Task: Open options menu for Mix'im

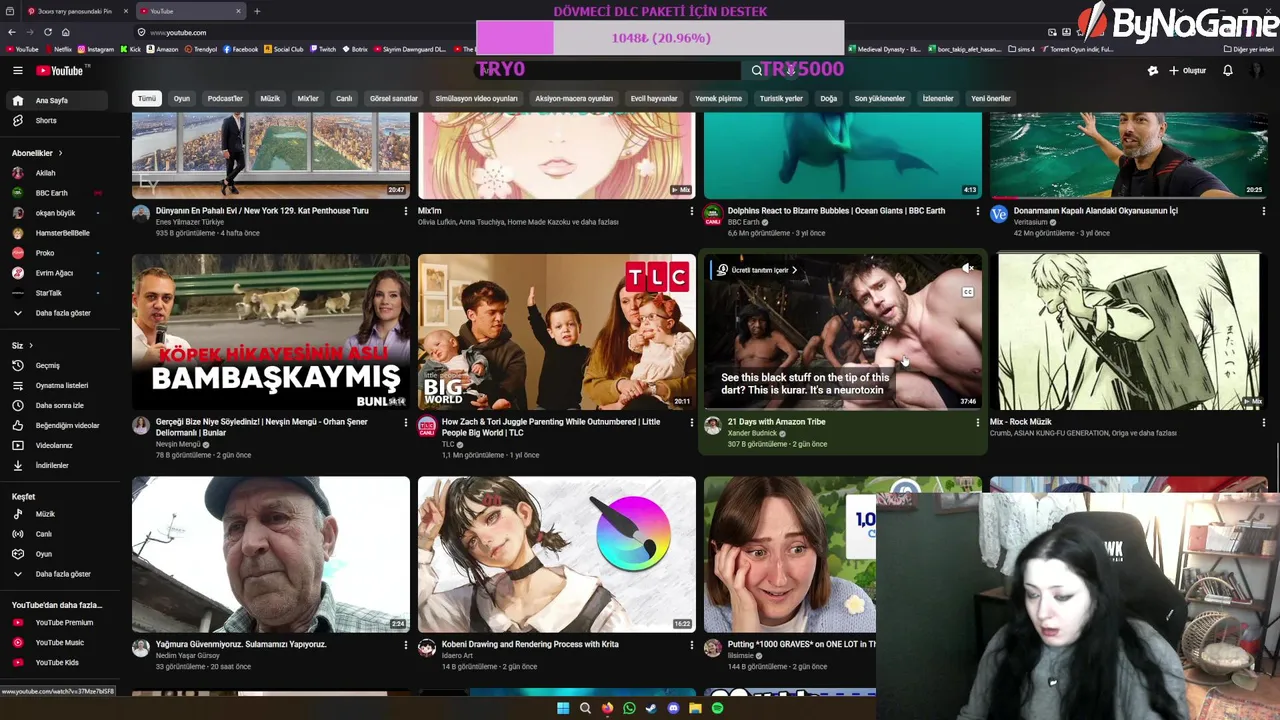Action: 691,211
